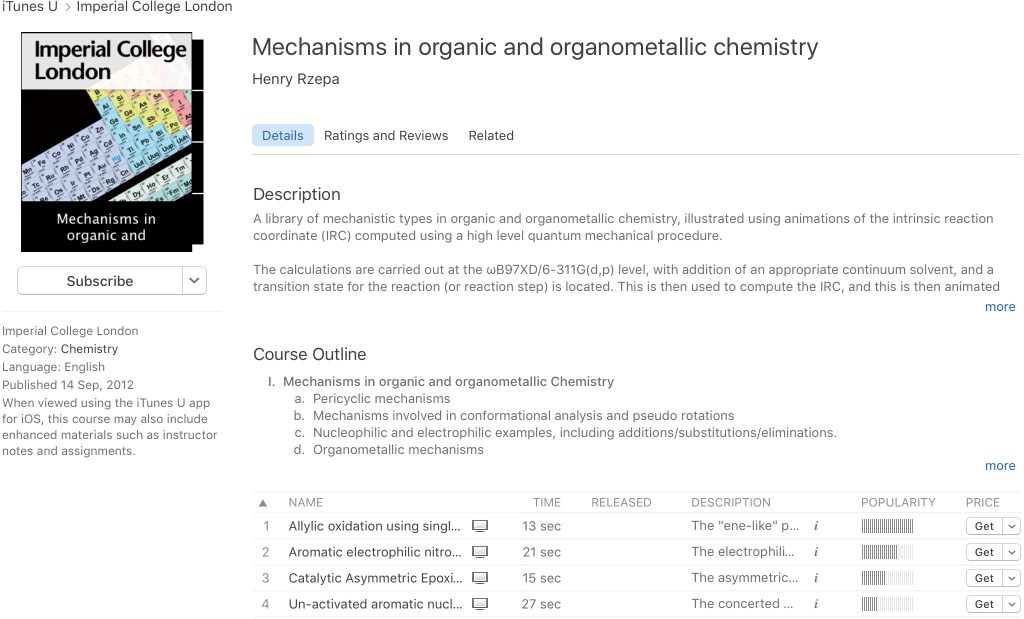Sort list by the ascending arrow column
The image size is (1024, 619).
(263, 503)
